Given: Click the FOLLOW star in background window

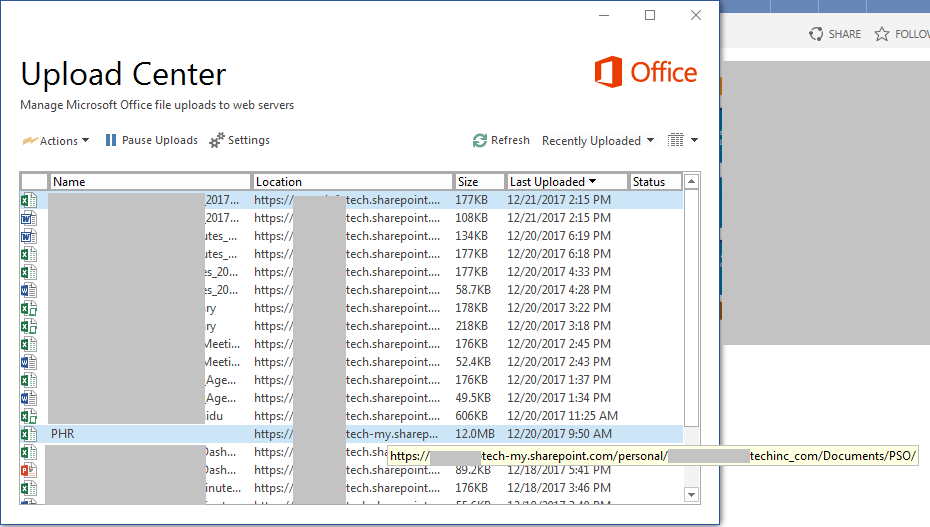Looking at the screenshot, I should 882,34.
